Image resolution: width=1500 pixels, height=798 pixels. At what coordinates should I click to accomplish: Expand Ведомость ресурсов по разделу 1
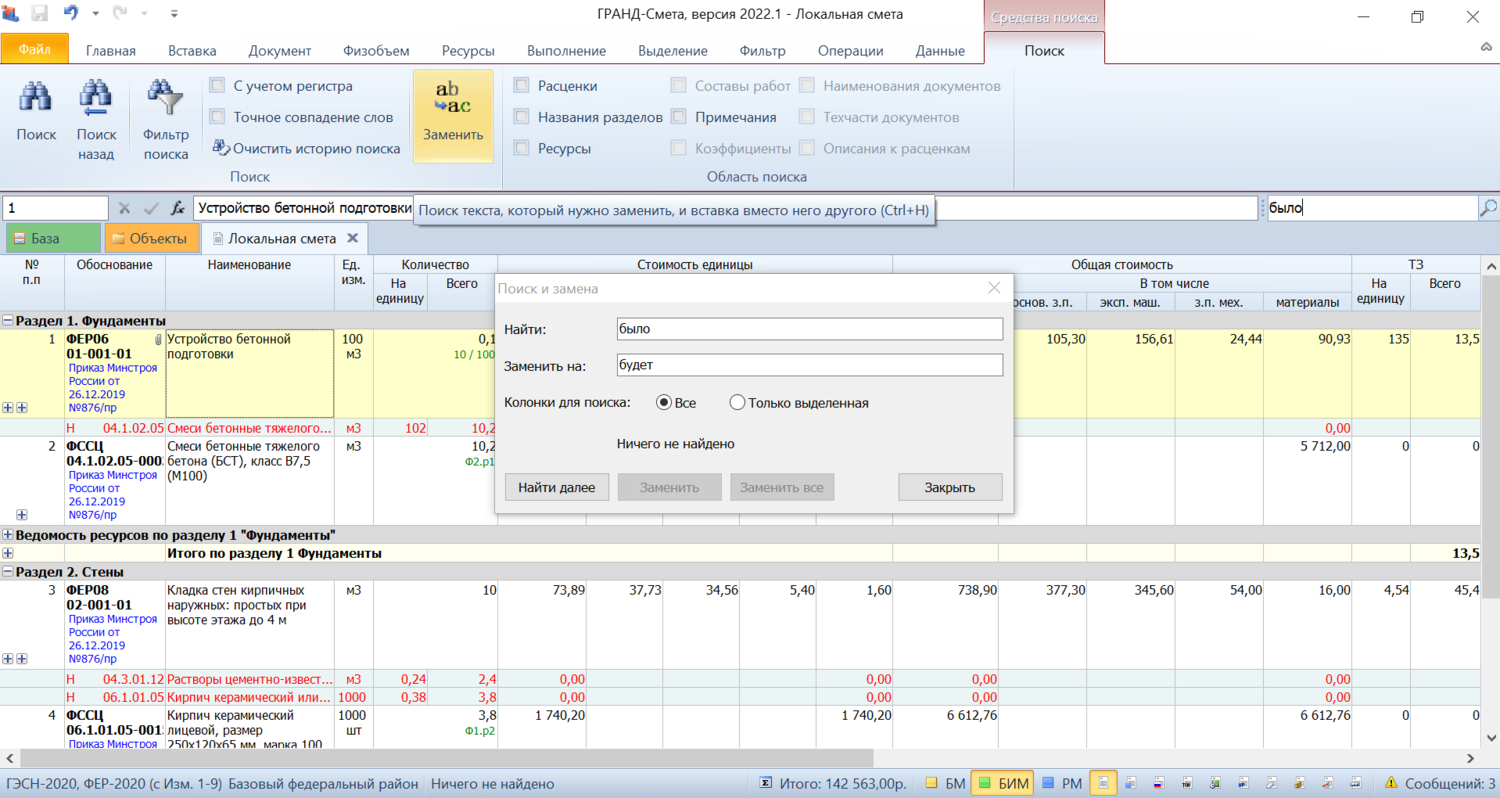point(8,535)
